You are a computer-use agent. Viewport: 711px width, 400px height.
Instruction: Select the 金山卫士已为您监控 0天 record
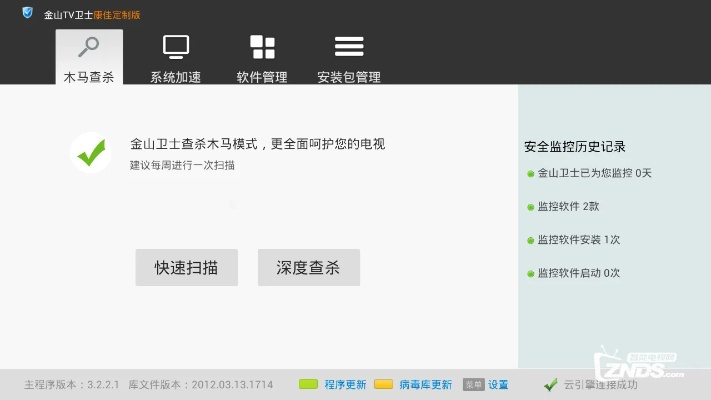594,173
